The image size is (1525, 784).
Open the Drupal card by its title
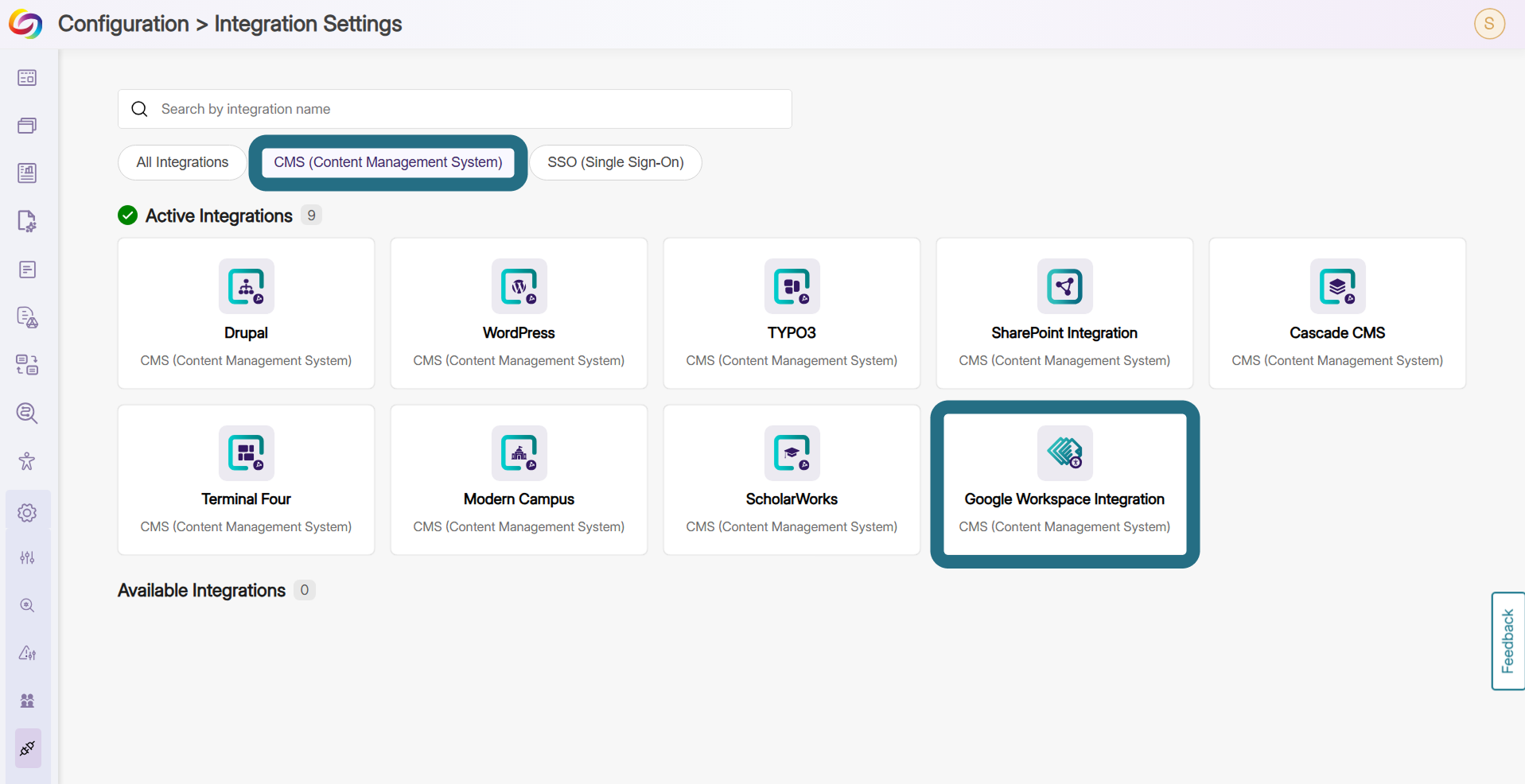pos(246,333)
